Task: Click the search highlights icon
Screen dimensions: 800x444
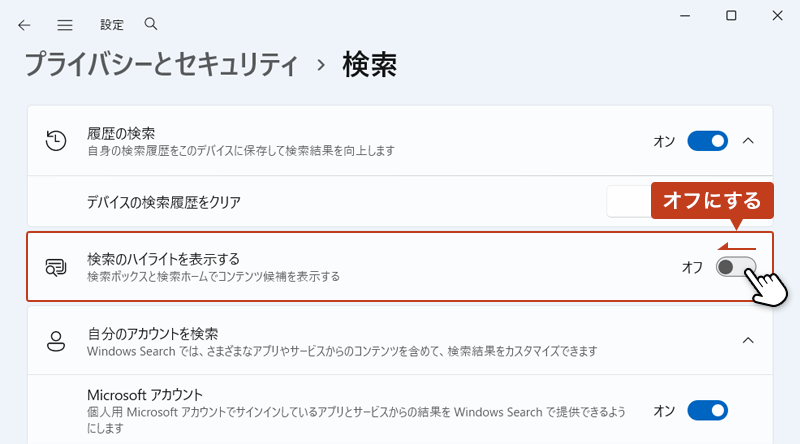Action: (x=57, y=267)
